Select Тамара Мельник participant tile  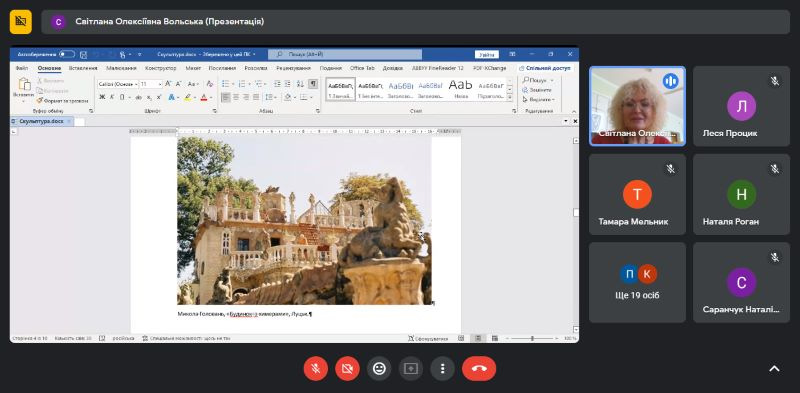pyautogui.click(x=637, y=194)
